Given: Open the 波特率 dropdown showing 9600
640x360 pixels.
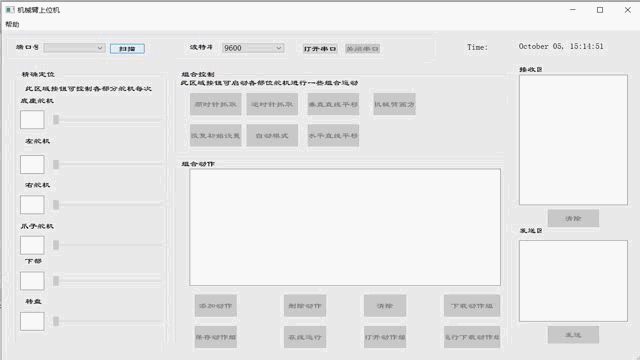Looking at the screenshot, I should point(253,48).
